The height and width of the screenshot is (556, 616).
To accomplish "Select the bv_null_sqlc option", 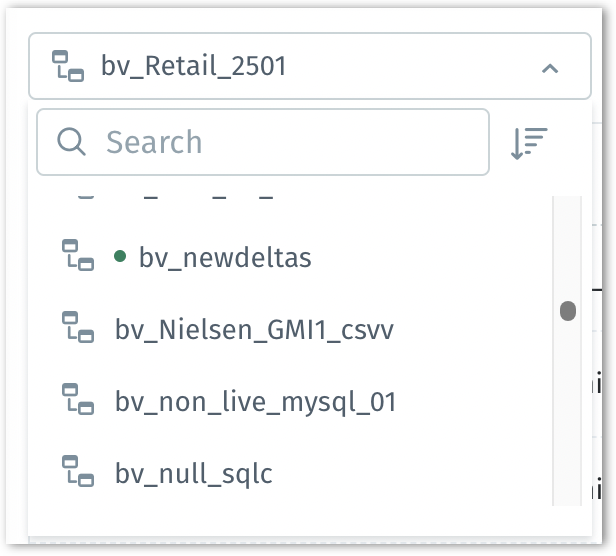I will click(194, 473).
